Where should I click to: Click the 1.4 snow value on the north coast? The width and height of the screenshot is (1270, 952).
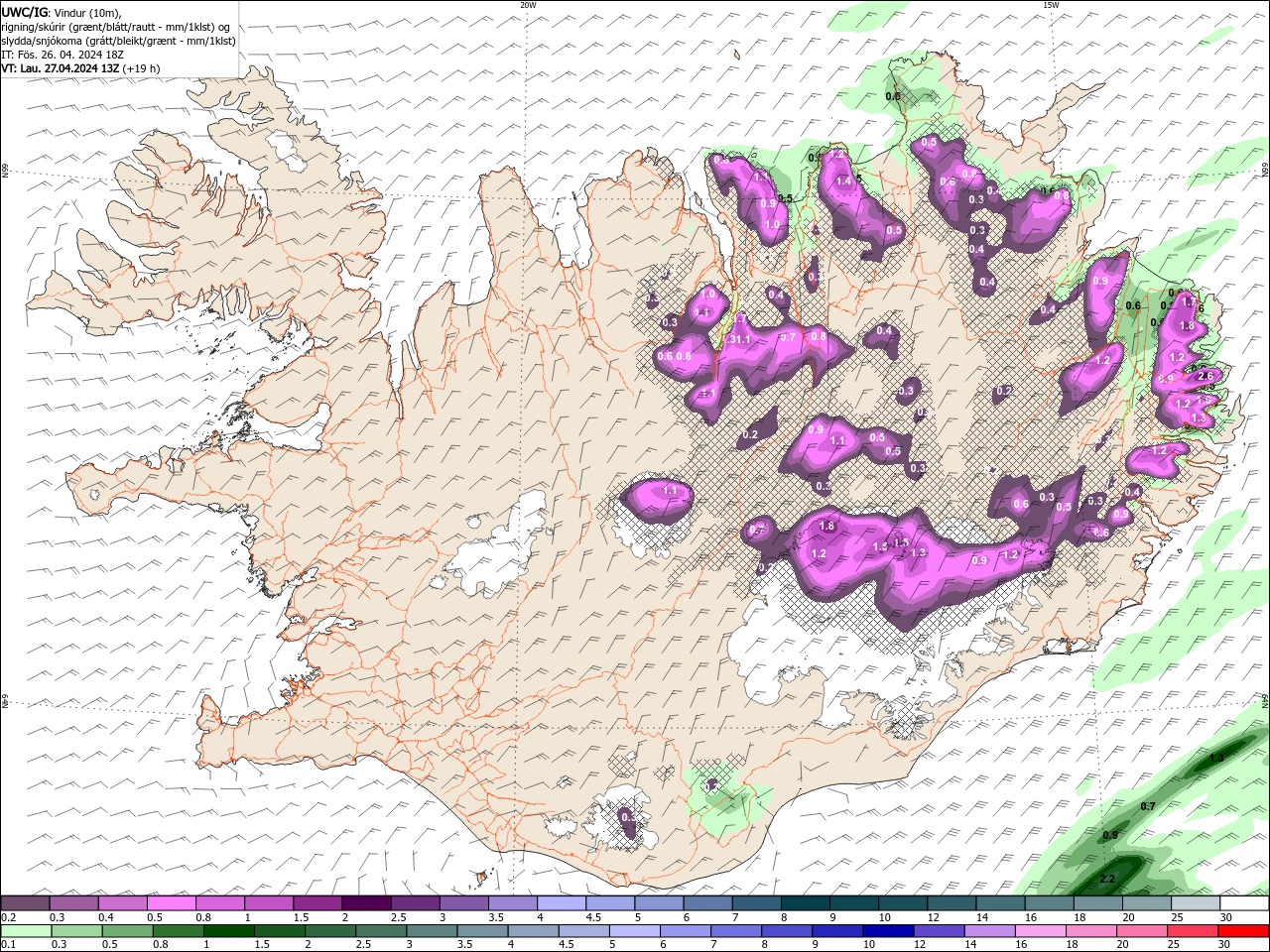[x=844, y=181]
